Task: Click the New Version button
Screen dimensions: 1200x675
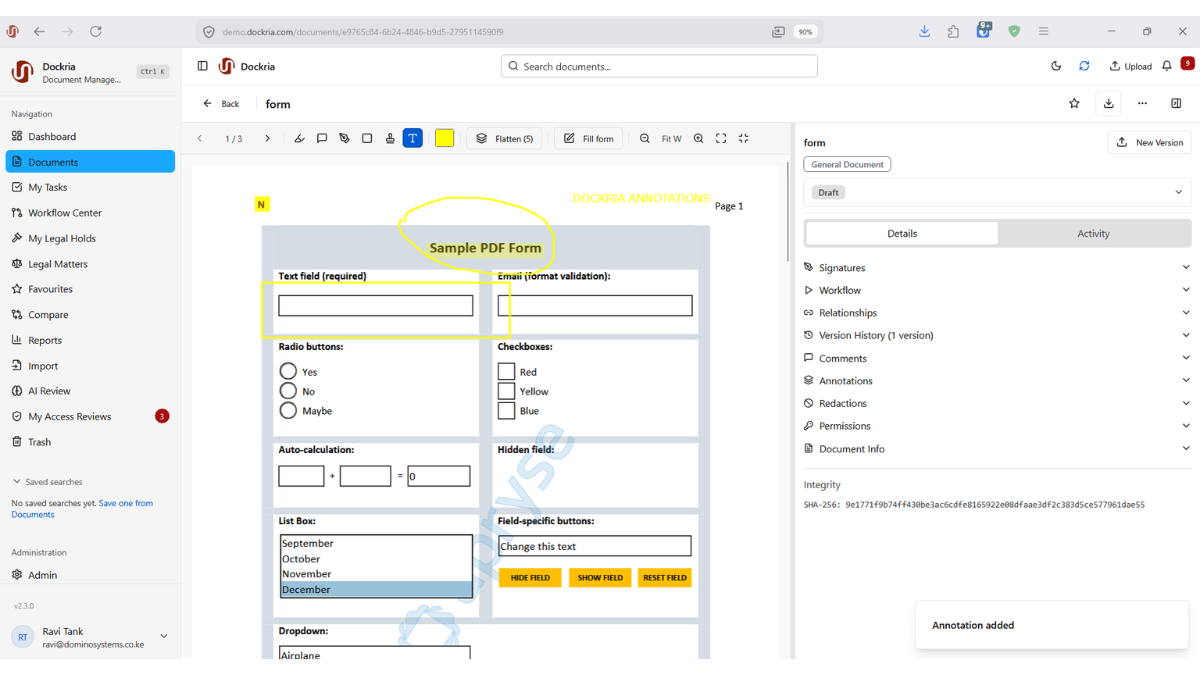Action: tap(1149, 142)
